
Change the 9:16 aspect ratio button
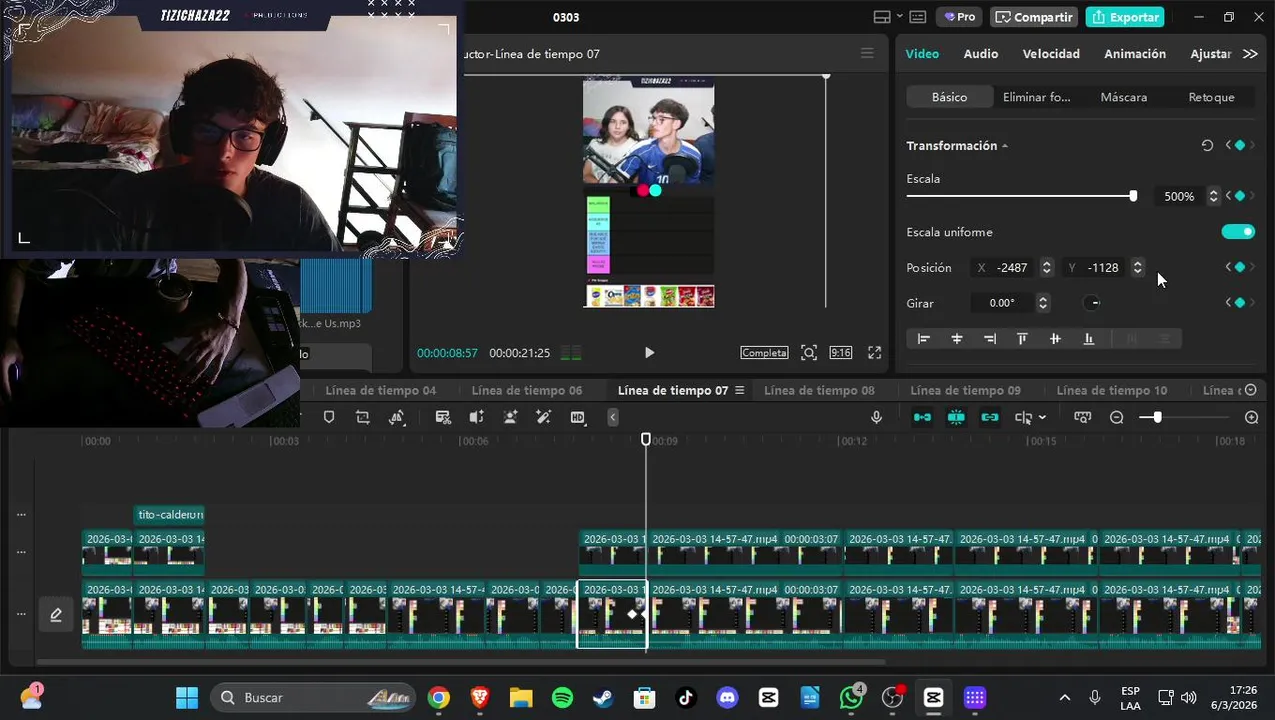(x=841, y=352)
